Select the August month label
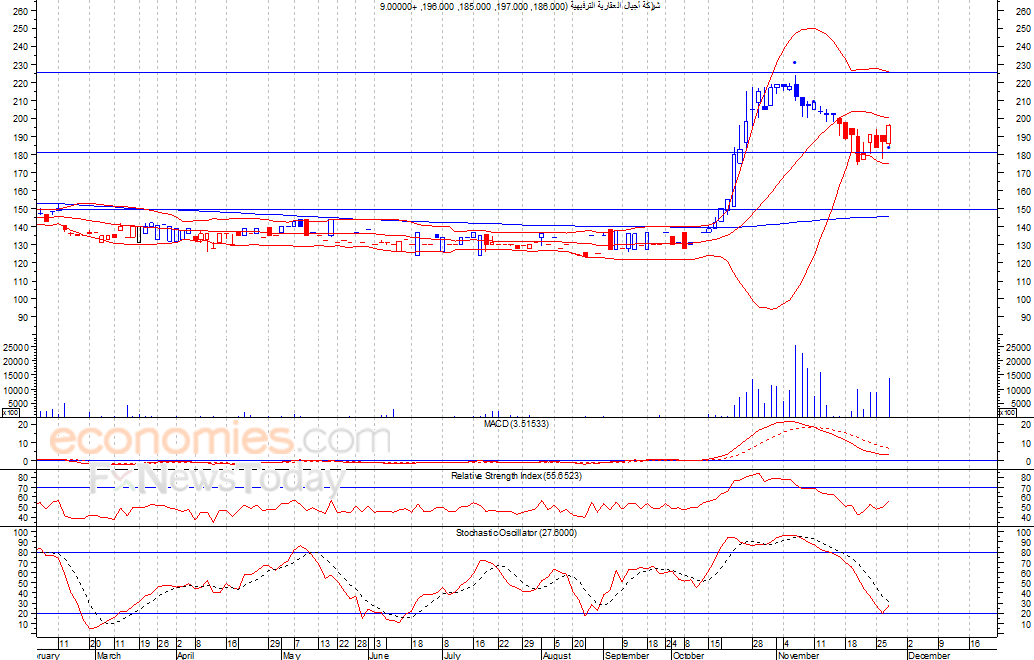The width and height of the screenshot is (1034, 660). pos(557,655)
